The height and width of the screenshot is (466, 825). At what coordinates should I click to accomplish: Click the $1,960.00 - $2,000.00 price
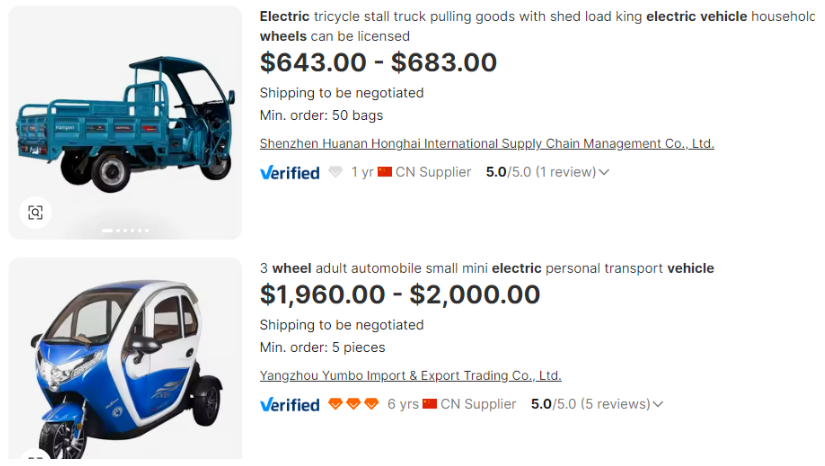399,294
